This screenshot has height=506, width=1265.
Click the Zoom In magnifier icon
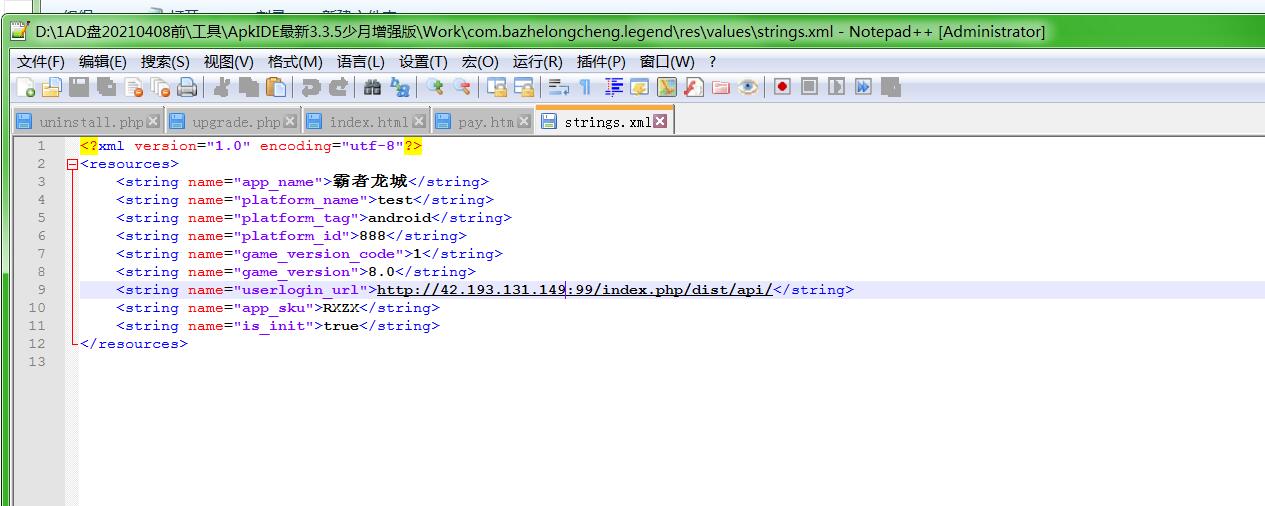[434, 88]
